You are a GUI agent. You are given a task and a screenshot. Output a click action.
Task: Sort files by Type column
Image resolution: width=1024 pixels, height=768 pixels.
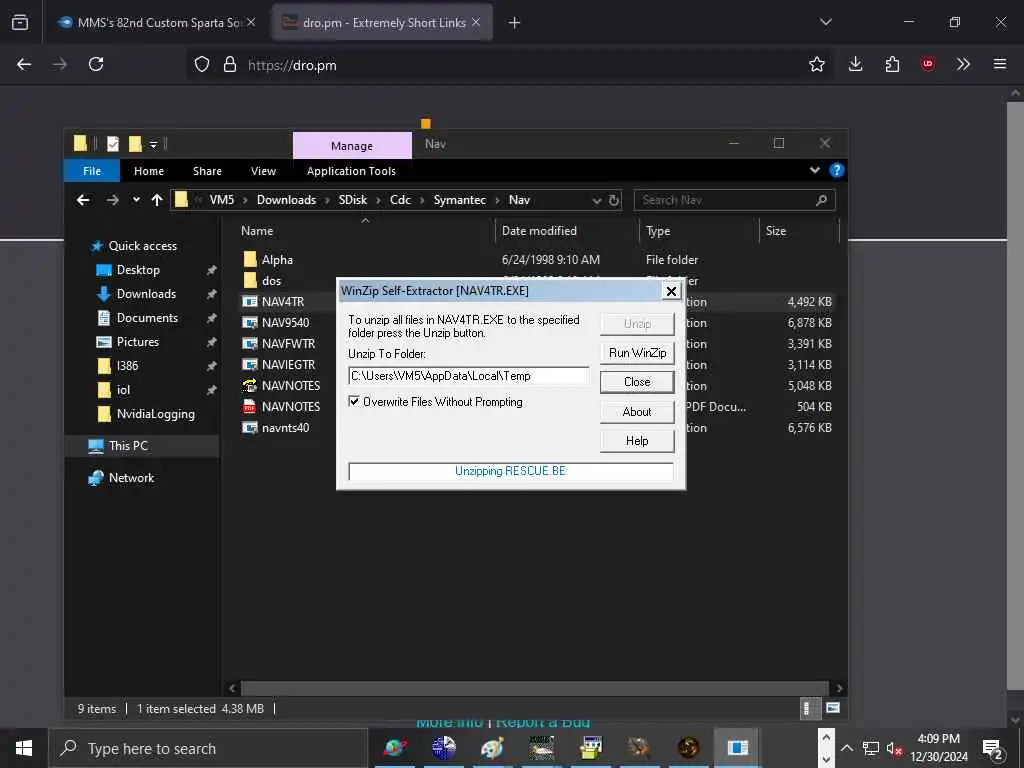click(658, 231)
